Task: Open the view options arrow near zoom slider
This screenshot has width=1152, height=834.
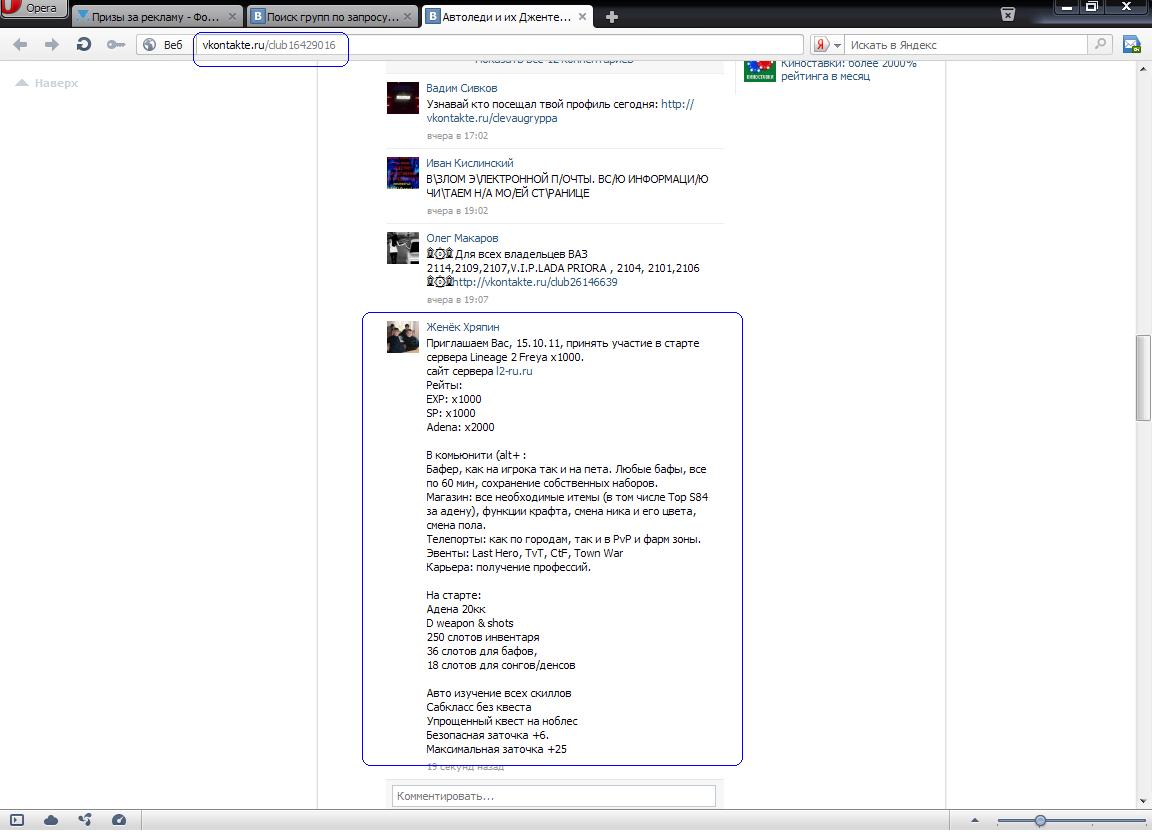Action: [x=975, y=820]
